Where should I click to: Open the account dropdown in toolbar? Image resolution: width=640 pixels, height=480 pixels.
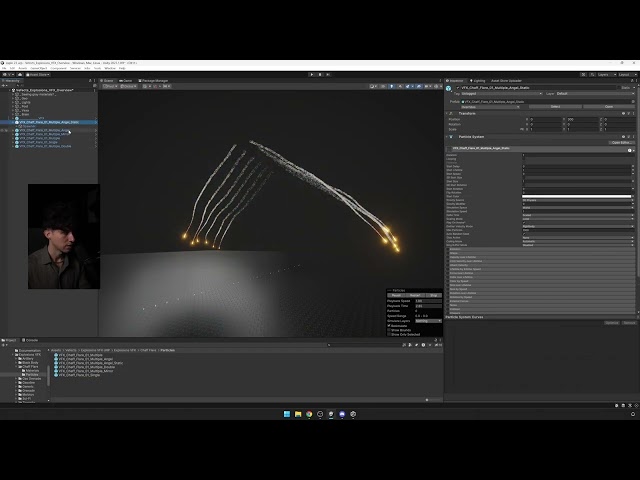coord(8,75)
